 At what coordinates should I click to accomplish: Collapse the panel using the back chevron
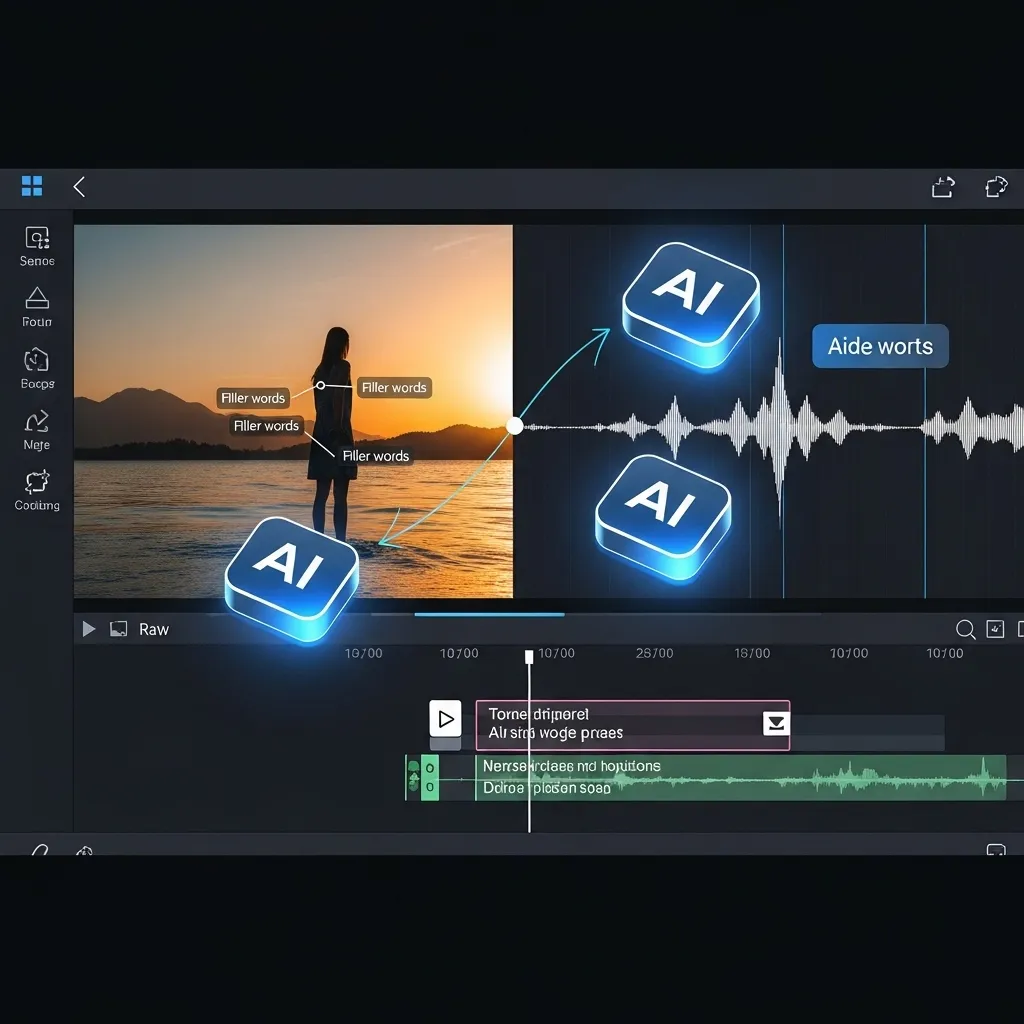click(79, 186)
